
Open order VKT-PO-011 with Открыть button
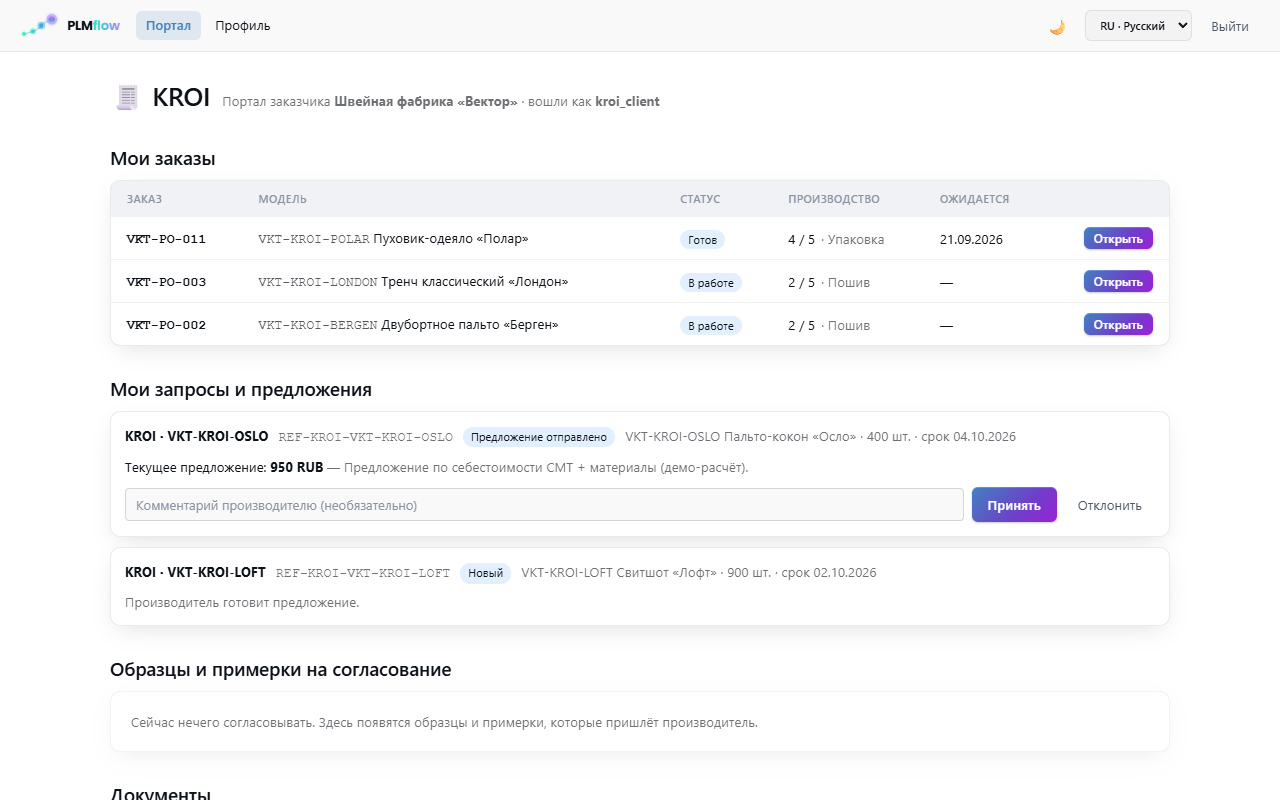1118,238
